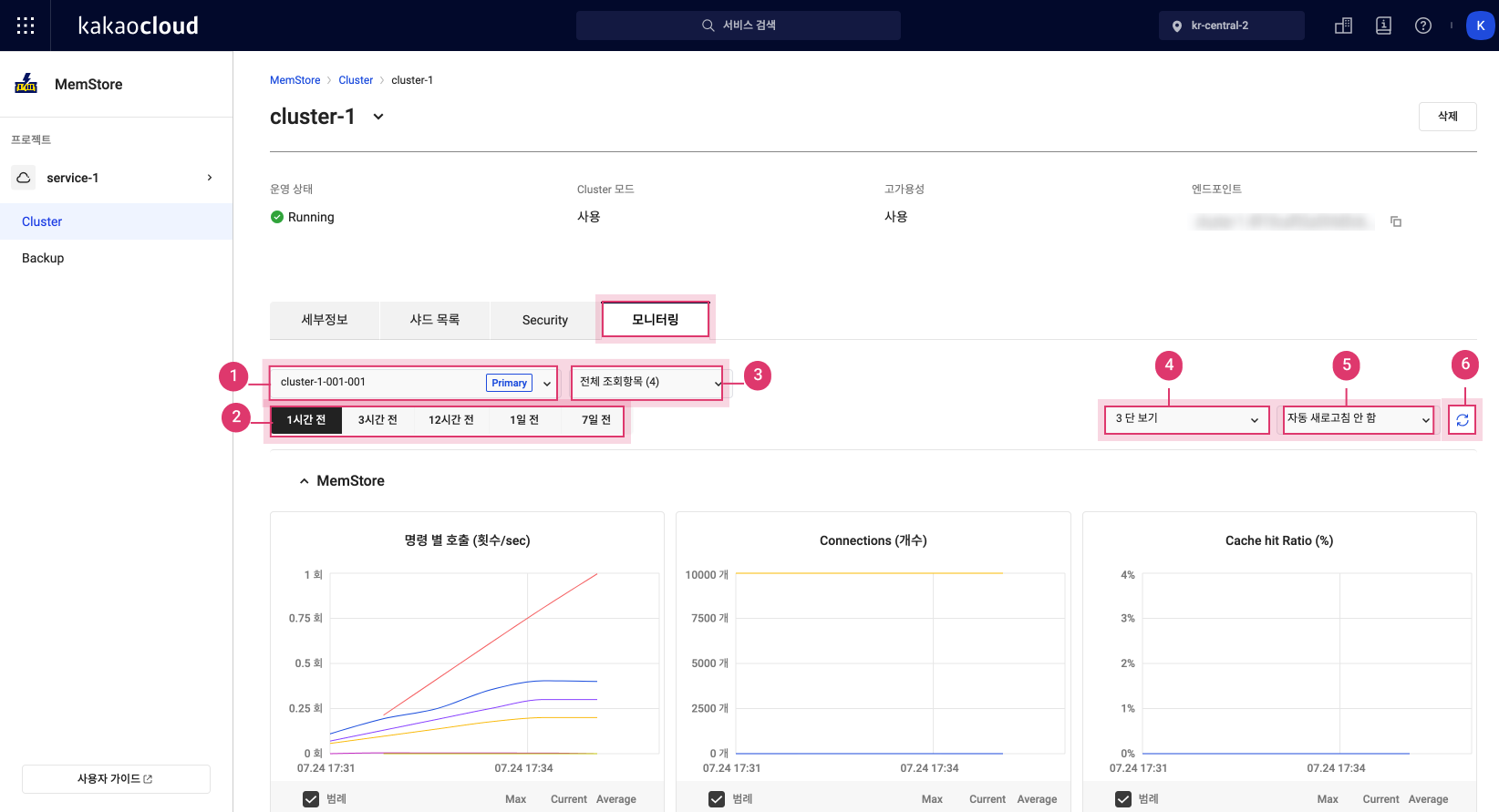Open Backup in the sidebar
Image resolution: width=1499 pixels, height=812 pixels.
pos(116,258)
